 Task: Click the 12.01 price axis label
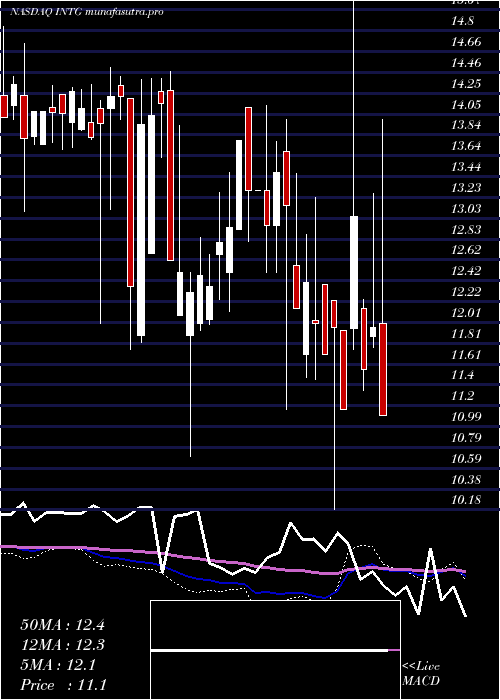click(x=467, y=313)
